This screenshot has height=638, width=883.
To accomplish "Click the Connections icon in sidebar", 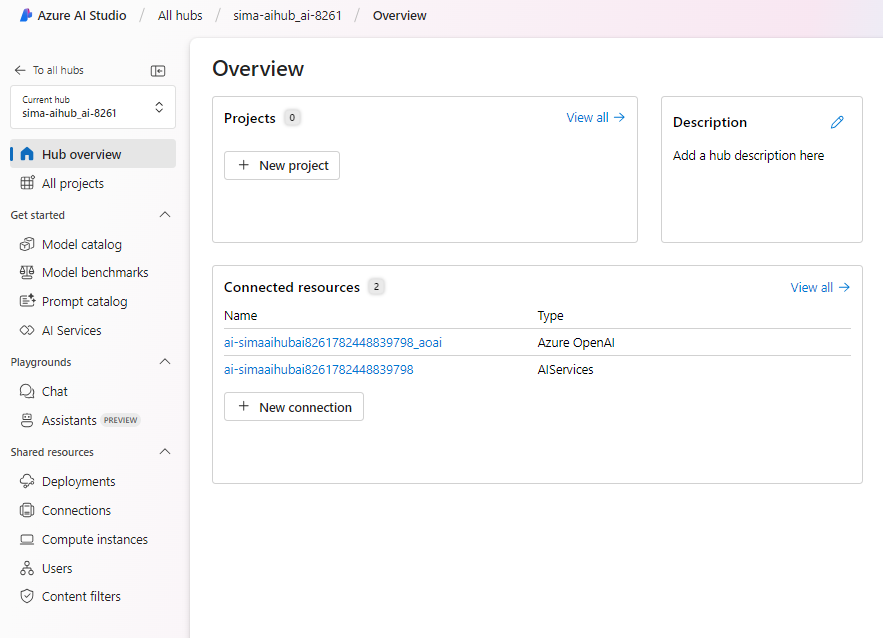I will 27,510.
